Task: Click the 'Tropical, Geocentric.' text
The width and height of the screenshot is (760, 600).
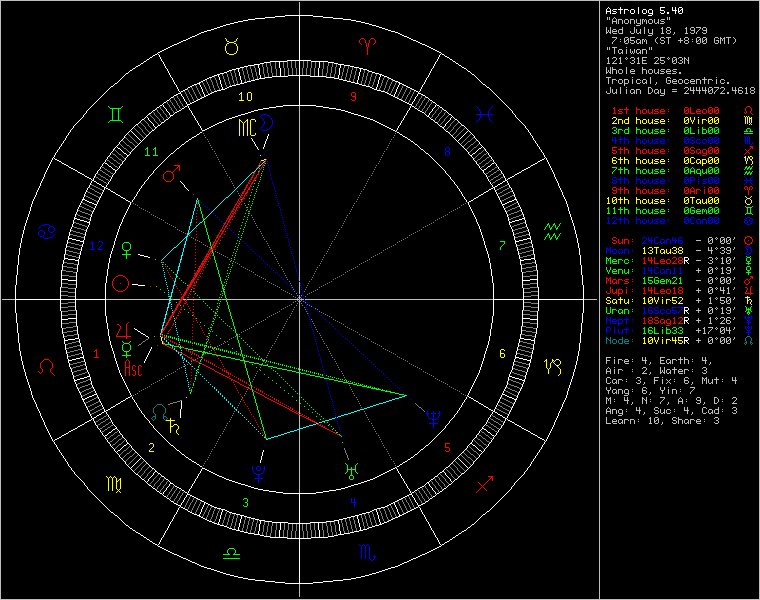Action: click(668, 81)
